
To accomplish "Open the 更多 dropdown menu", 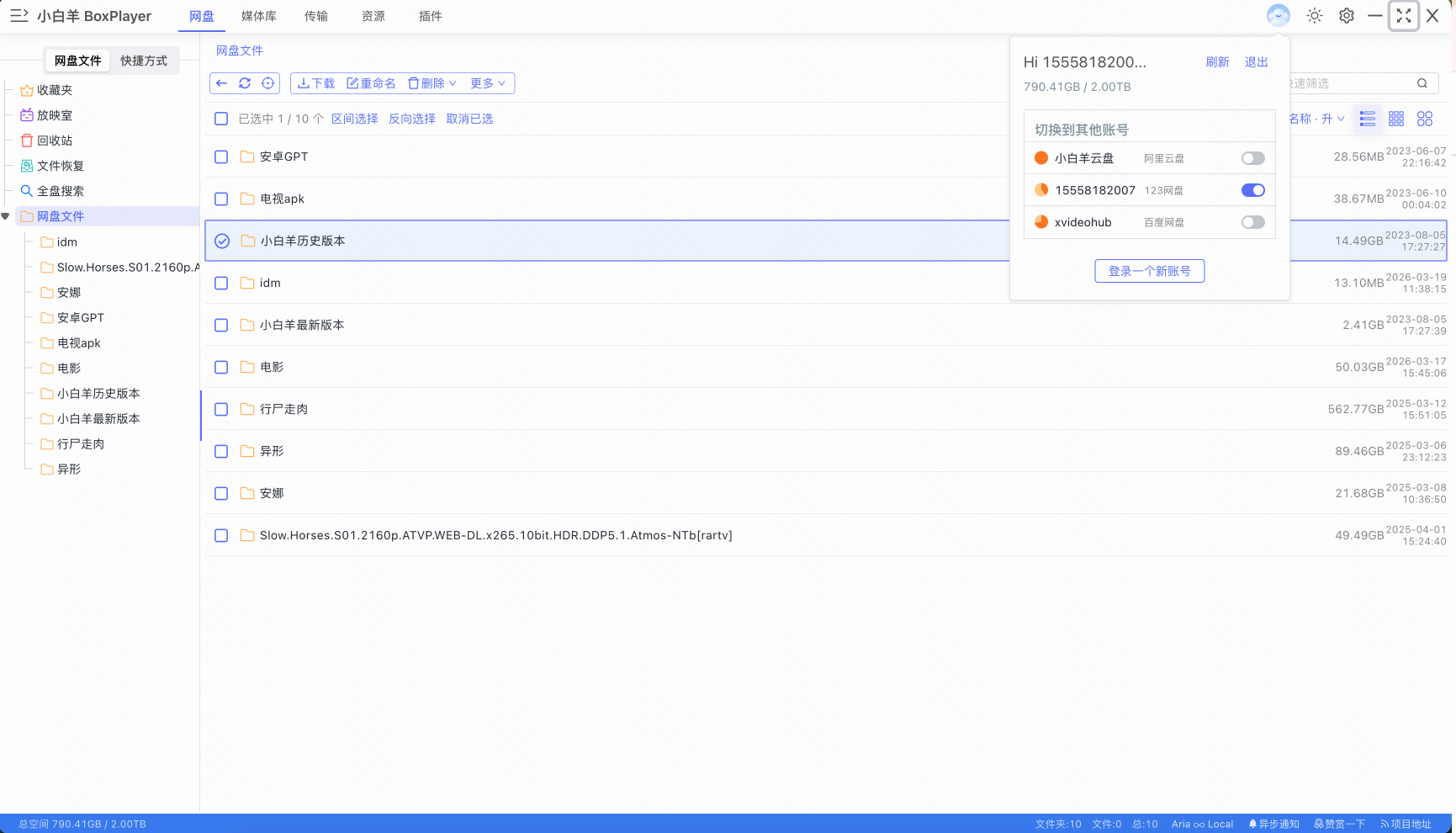I will [488, 83].
